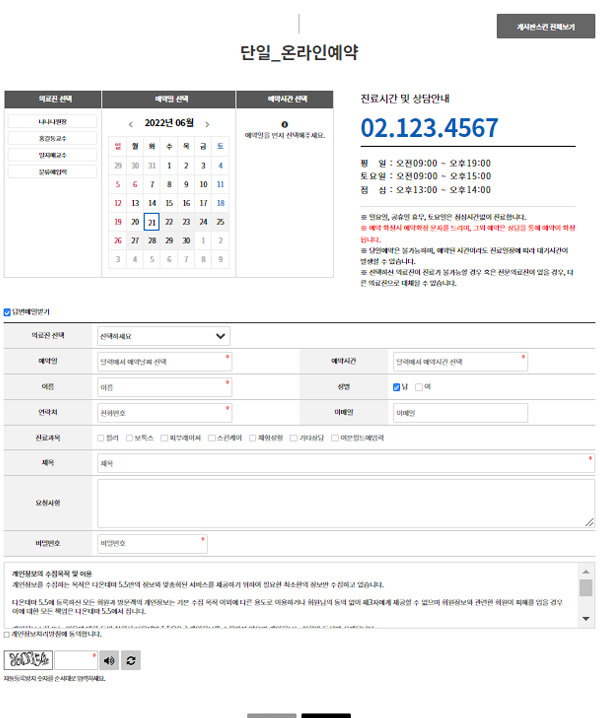Click the privacy policy text scrollbar

pyautogui.click(x=585, y=586)
